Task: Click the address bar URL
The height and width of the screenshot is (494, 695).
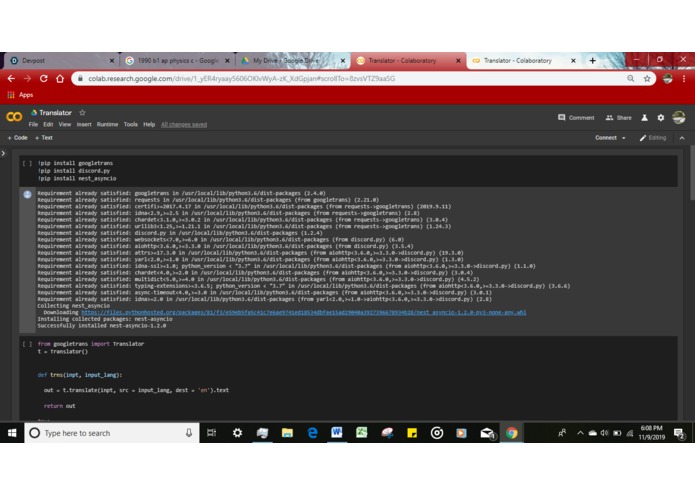Action: (242, 79)
